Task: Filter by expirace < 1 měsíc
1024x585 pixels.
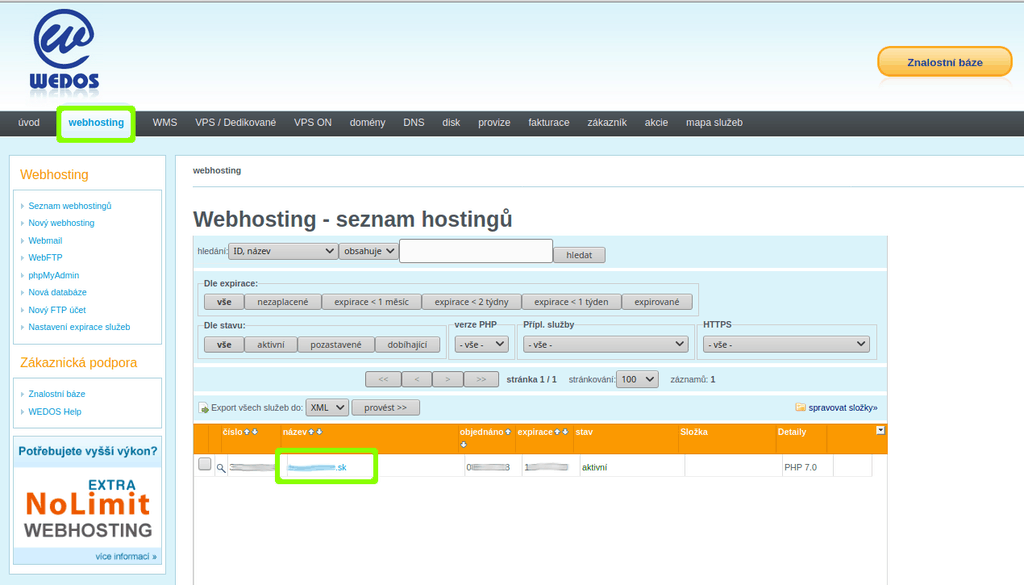Action: 372,302
